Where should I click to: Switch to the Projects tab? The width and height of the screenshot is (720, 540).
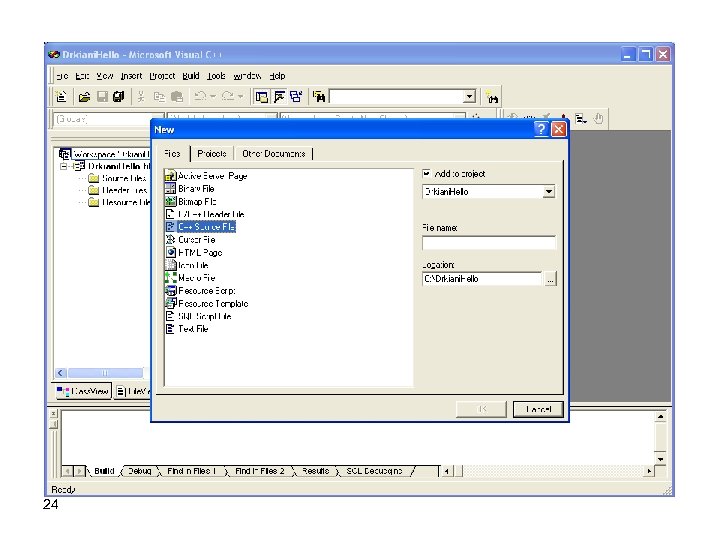[x=212, y=153]
